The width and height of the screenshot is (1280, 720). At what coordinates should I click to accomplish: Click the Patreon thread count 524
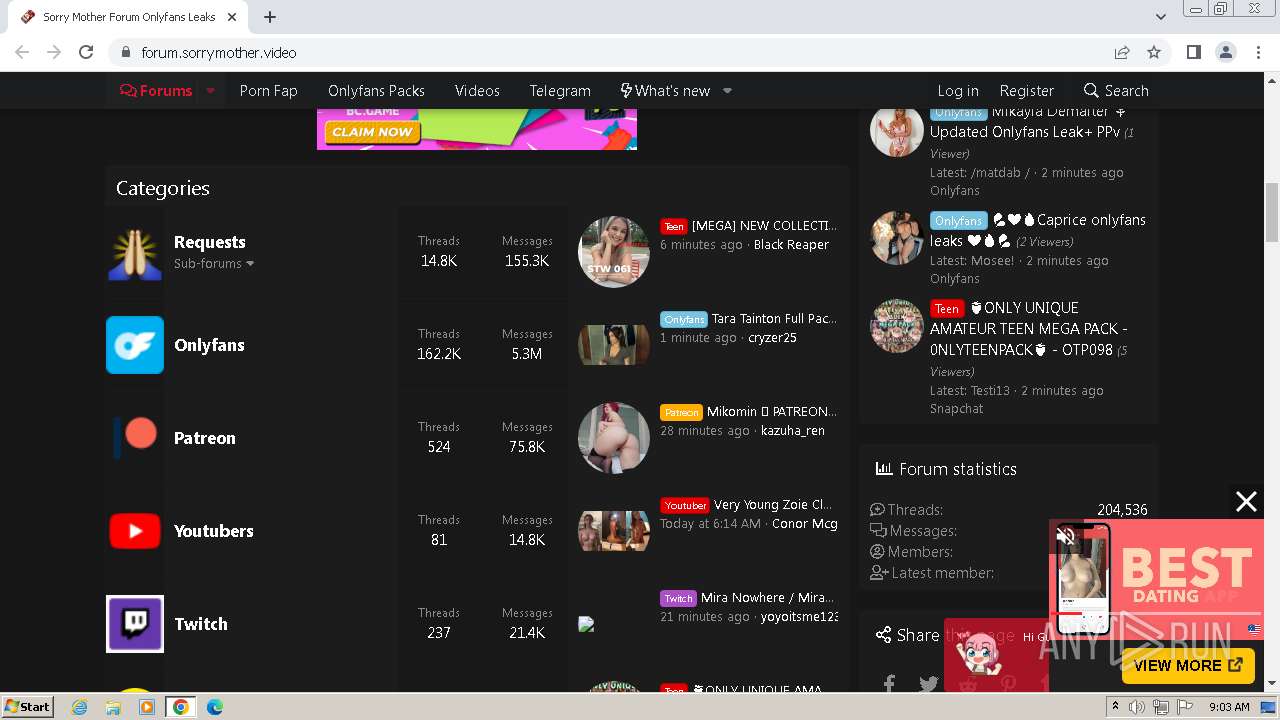[439, 447]
